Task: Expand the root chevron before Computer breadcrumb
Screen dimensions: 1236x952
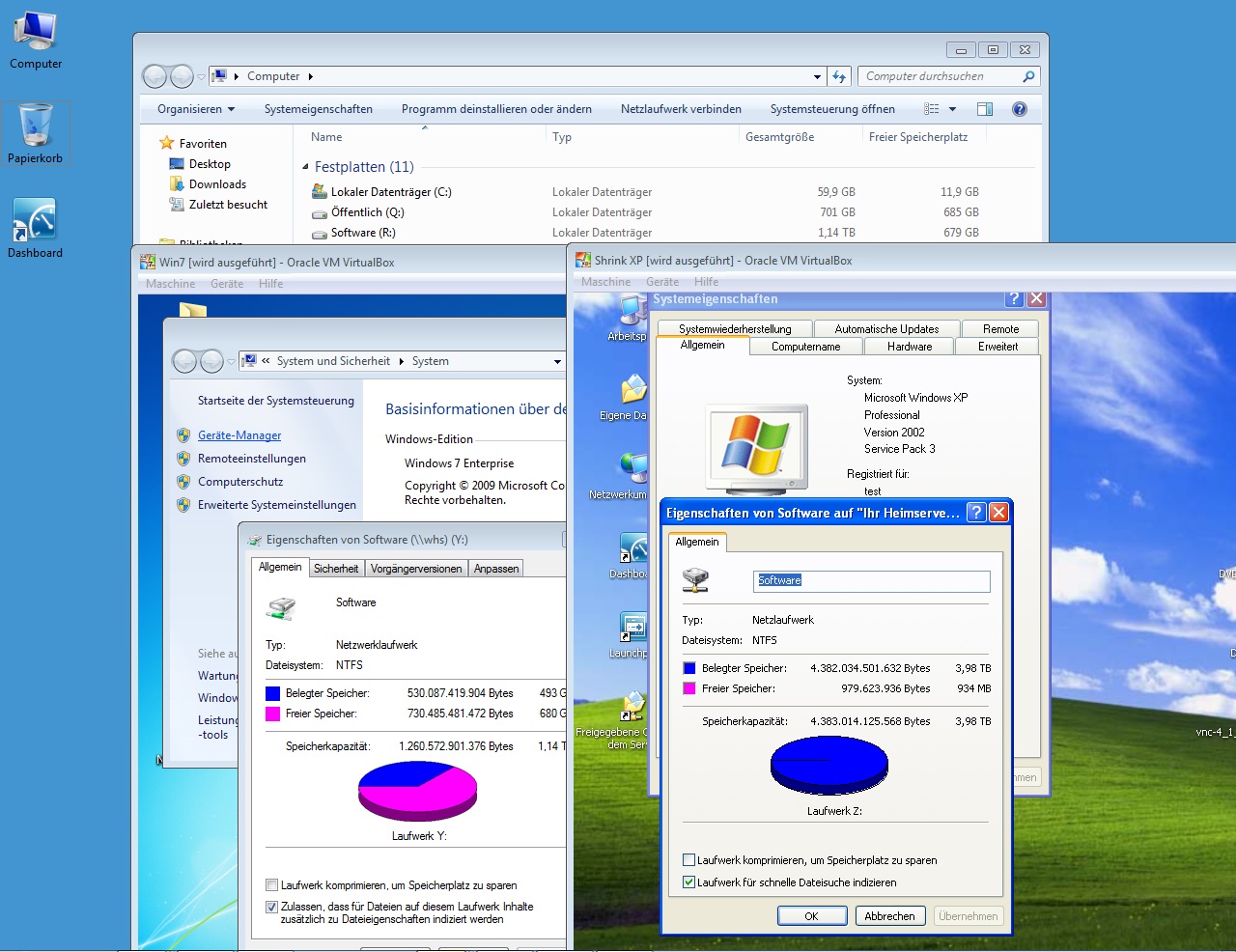Action: tap(237, 76)
